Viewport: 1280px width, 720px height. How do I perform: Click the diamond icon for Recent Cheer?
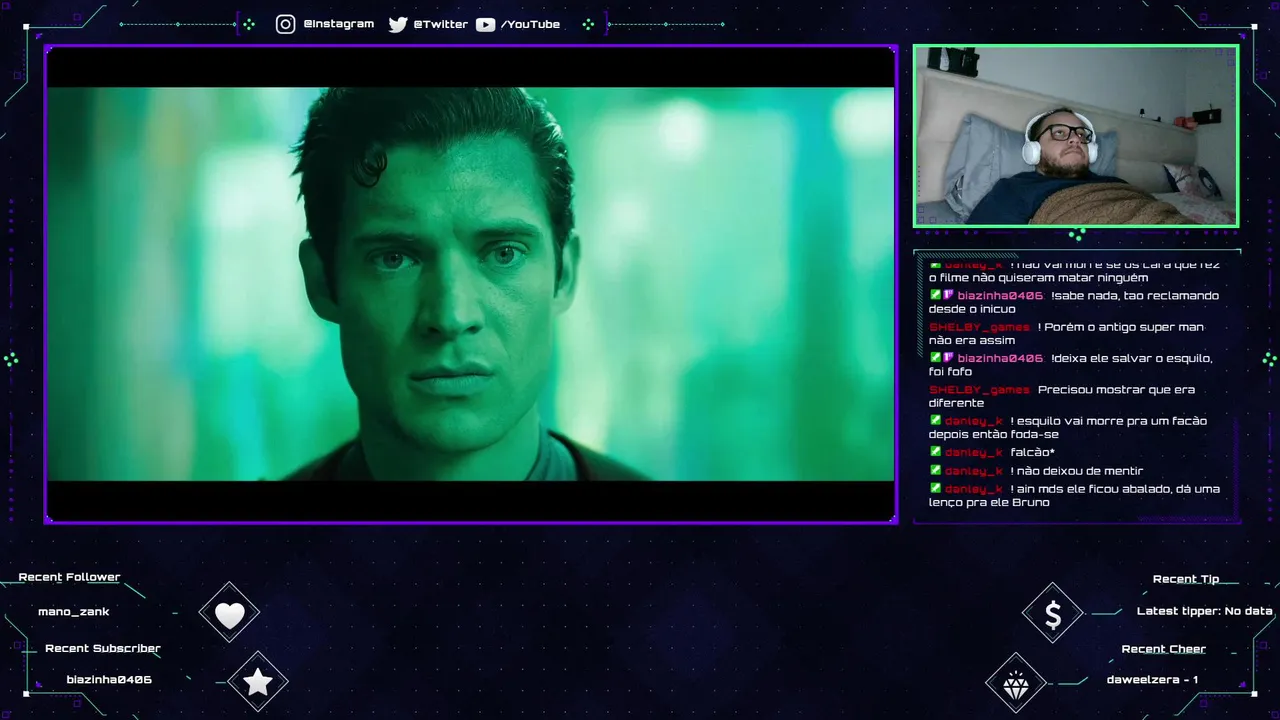point(1016,684)
